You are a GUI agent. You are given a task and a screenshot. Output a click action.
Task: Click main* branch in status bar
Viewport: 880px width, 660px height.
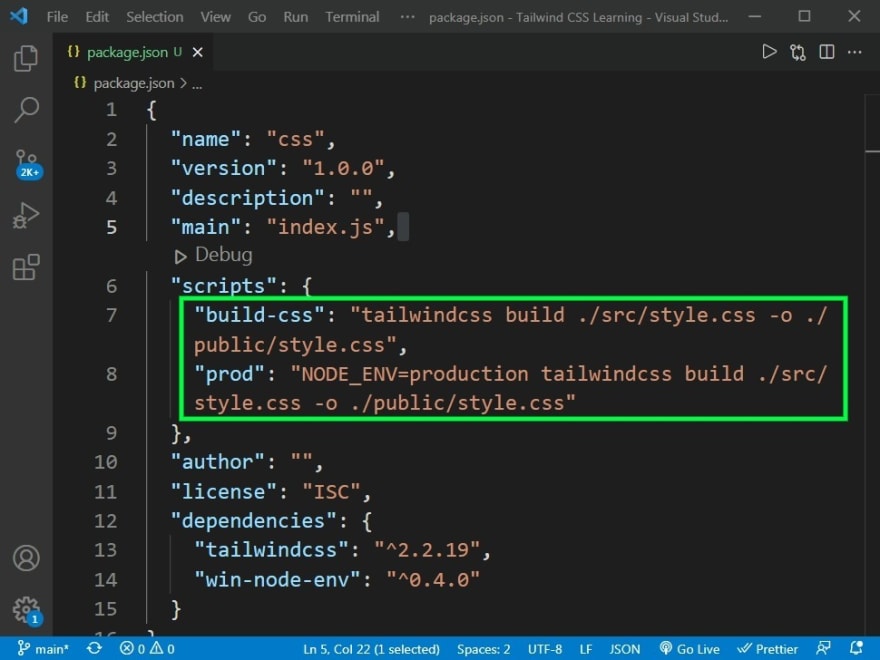pyautogui.click(x=43, y=649)
